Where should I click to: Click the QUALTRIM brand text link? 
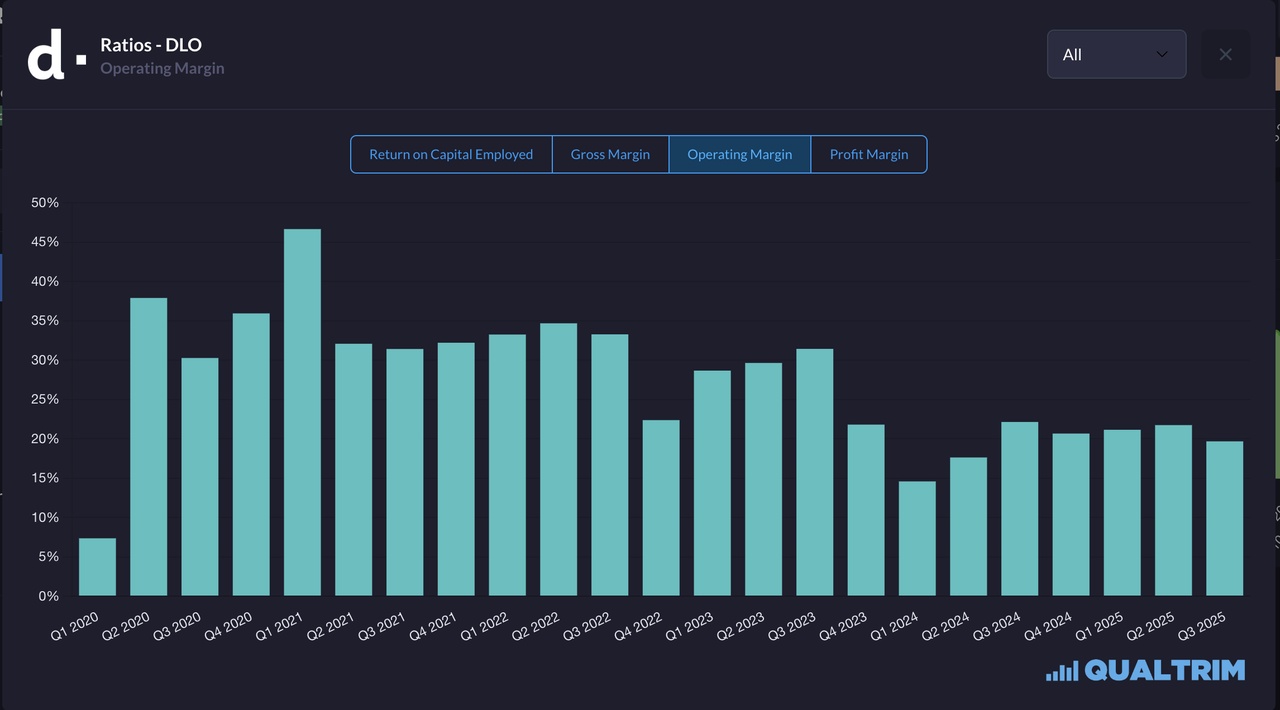1164,670
